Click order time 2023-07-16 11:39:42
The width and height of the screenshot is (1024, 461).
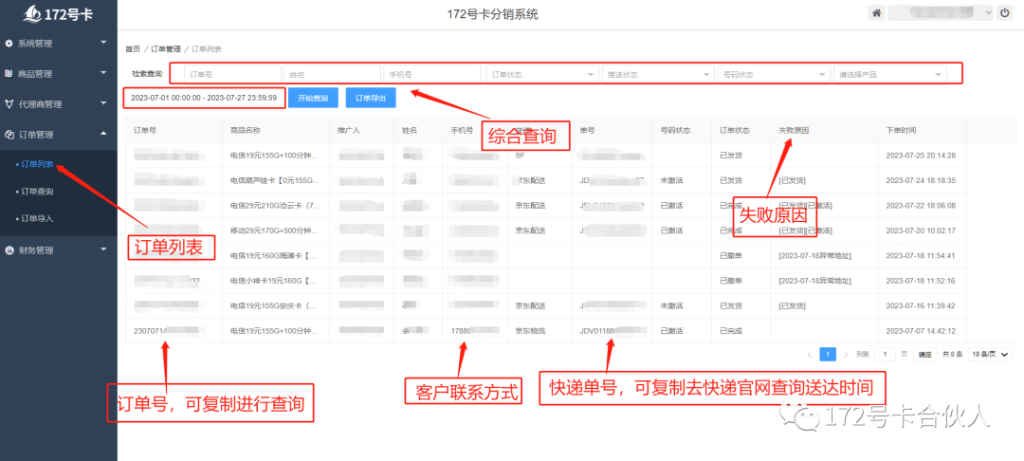point(921,306)
